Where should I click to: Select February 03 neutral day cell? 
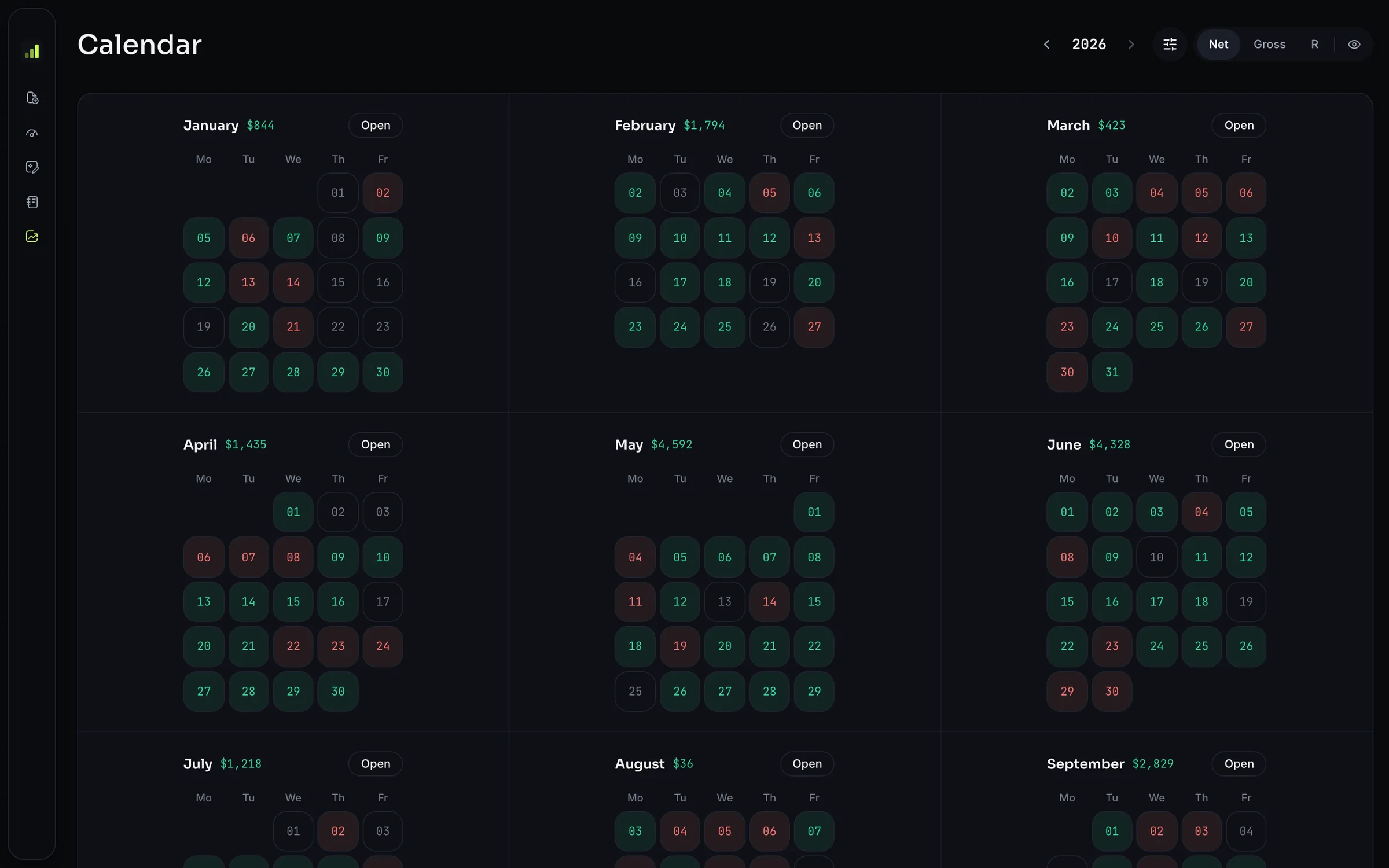(679, 193)
